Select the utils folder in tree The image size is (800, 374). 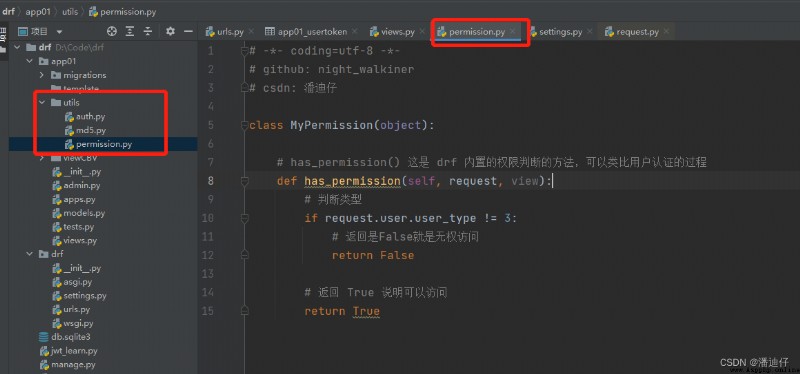click(65, 103)
